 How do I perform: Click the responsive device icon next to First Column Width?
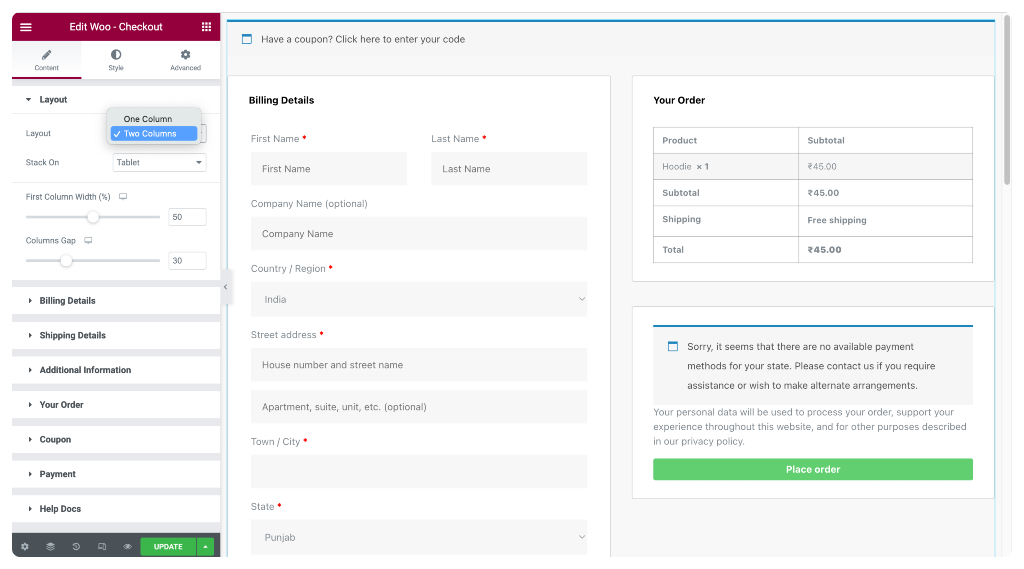click(123, 197)
